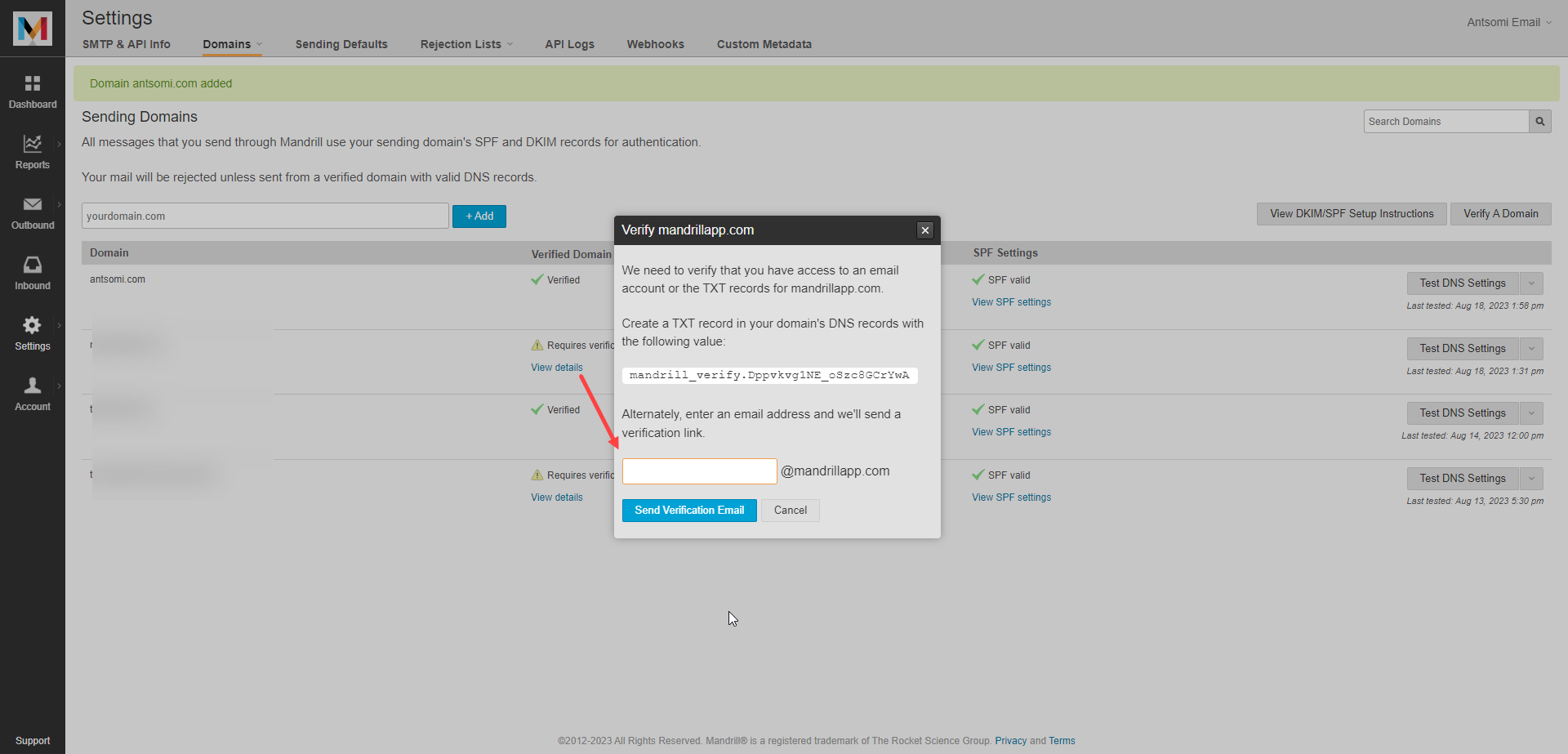Open the Outbound envelope icon

[33, 204]
